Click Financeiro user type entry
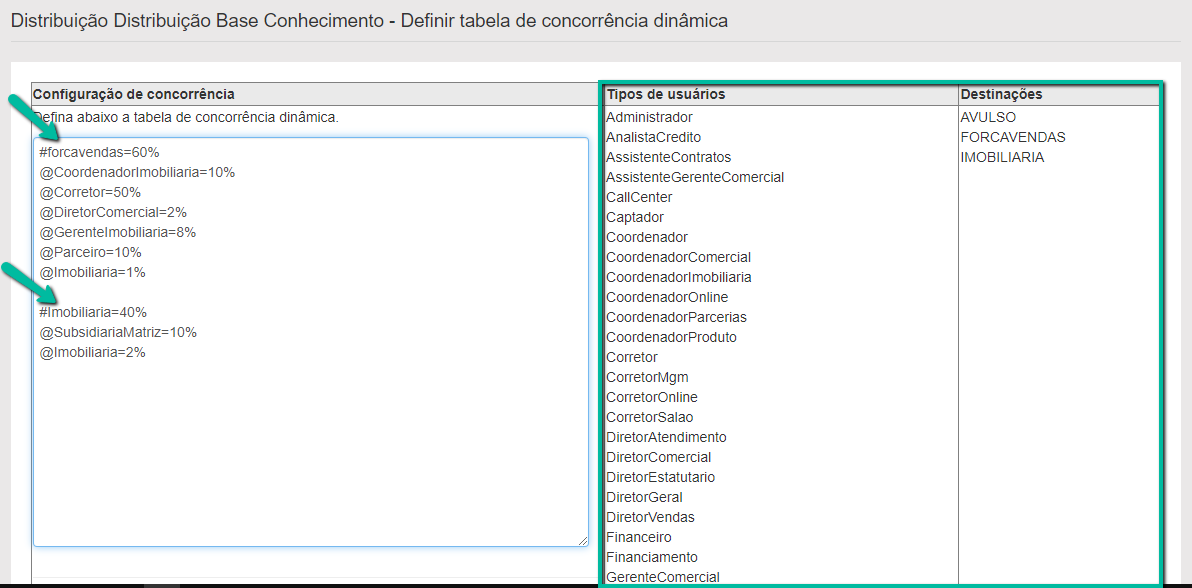This screenshot has height=588, width=1192. 638,537
